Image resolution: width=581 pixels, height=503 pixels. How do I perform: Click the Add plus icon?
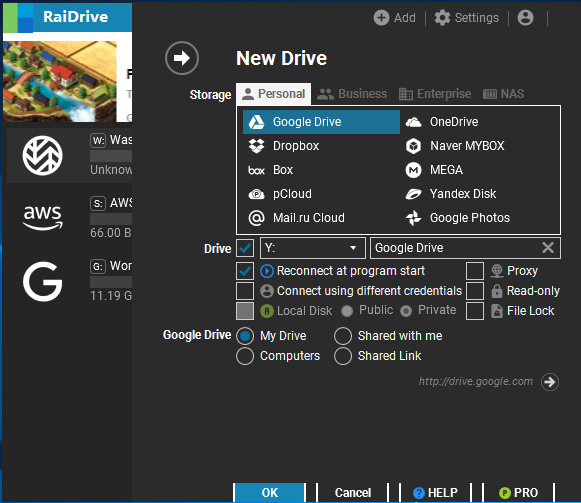[381, 17]
